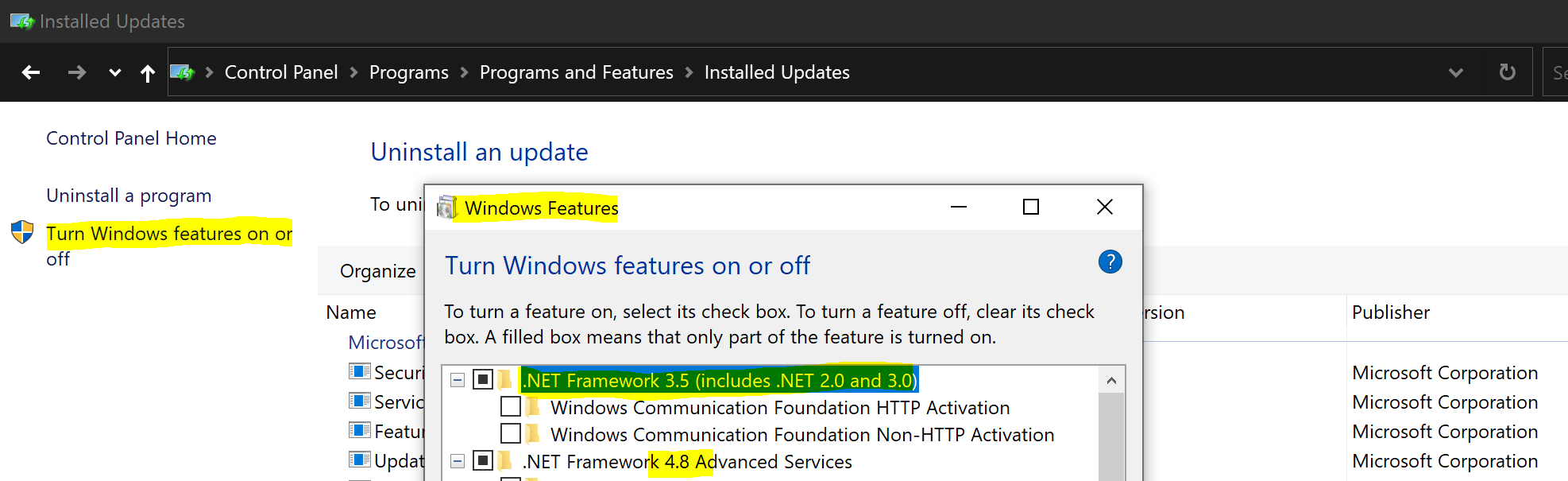1568x481 pixels.
Task: Open the address bar history dropdown
Action: [1455, 73]
